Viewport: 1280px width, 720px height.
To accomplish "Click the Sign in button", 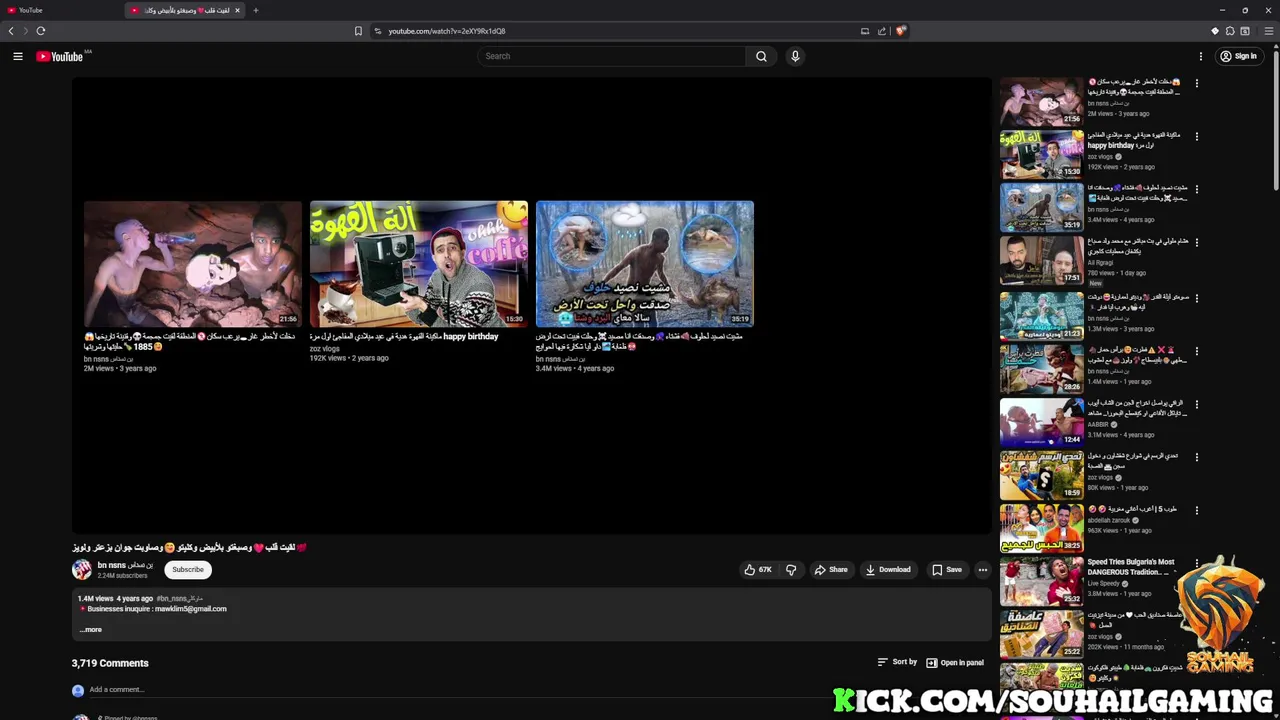I will pyautogui.click(x=1238, y=56).
